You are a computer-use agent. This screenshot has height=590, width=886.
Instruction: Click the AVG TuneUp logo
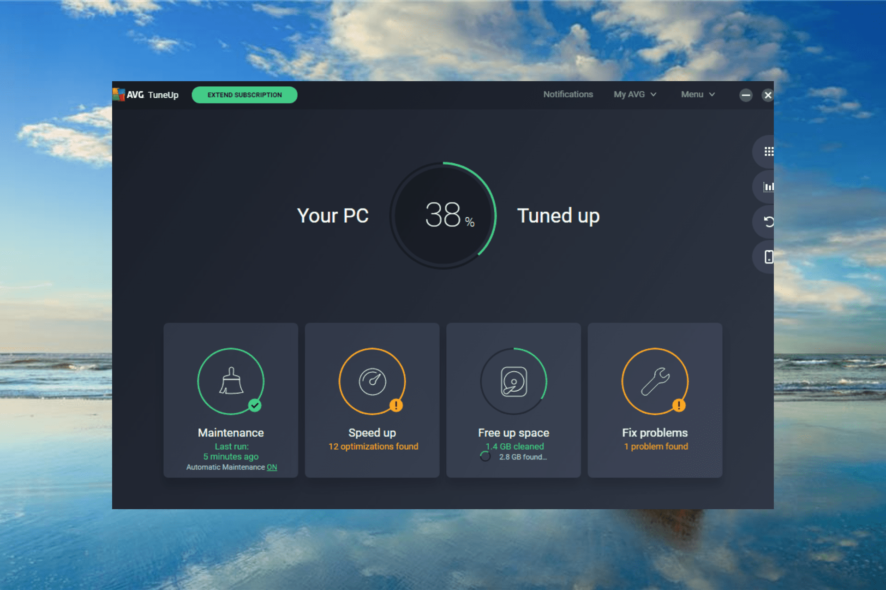[x=146, y=94]
